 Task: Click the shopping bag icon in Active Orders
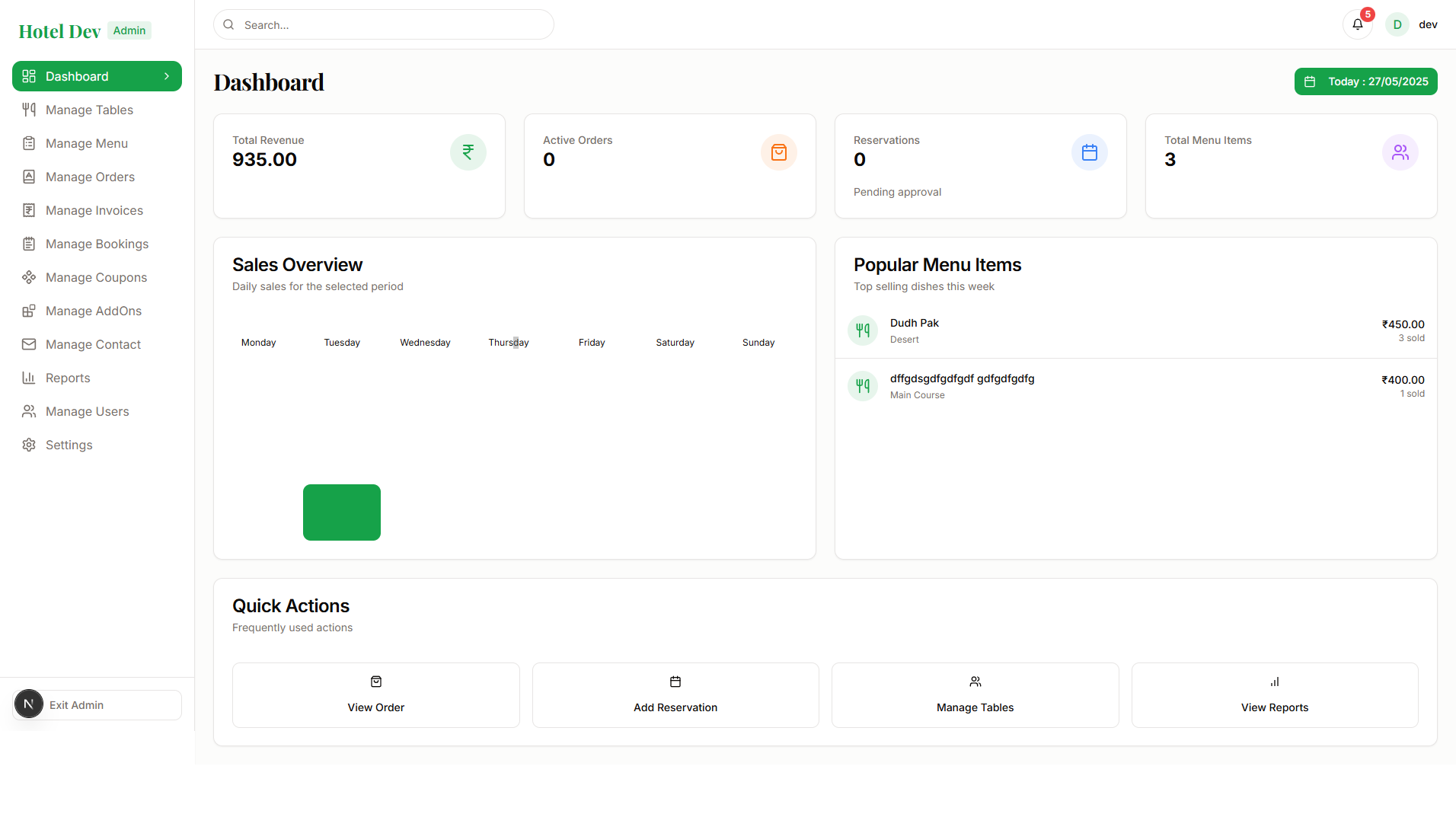click(778, 152)
